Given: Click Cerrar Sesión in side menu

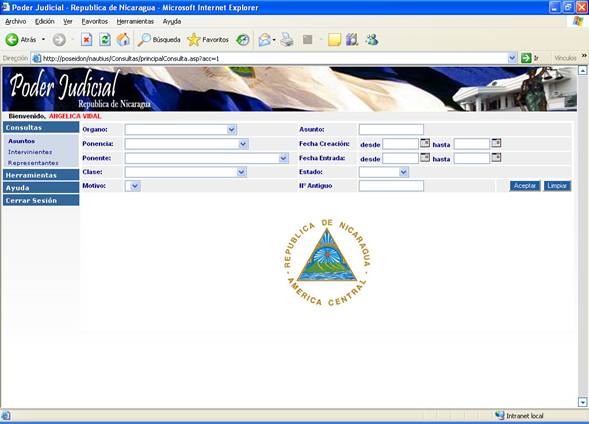Looking at the screenshot, I should click(41, 201).
